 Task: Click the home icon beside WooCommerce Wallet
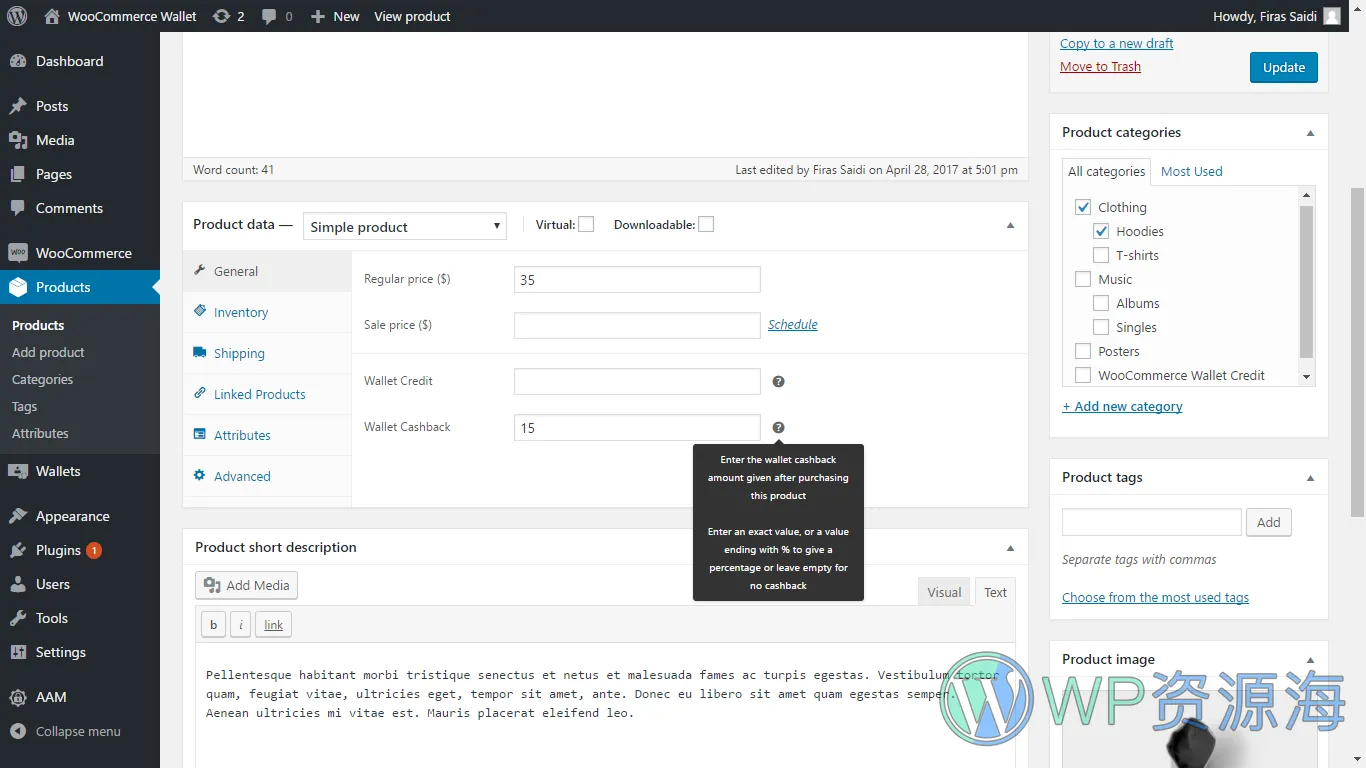(x=51, y=16)
